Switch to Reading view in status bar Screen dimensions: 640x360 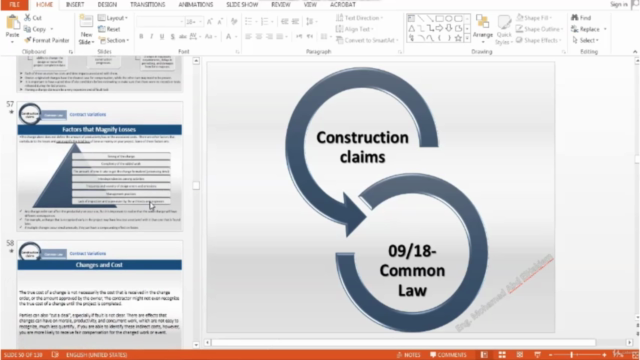pos(520,355)
